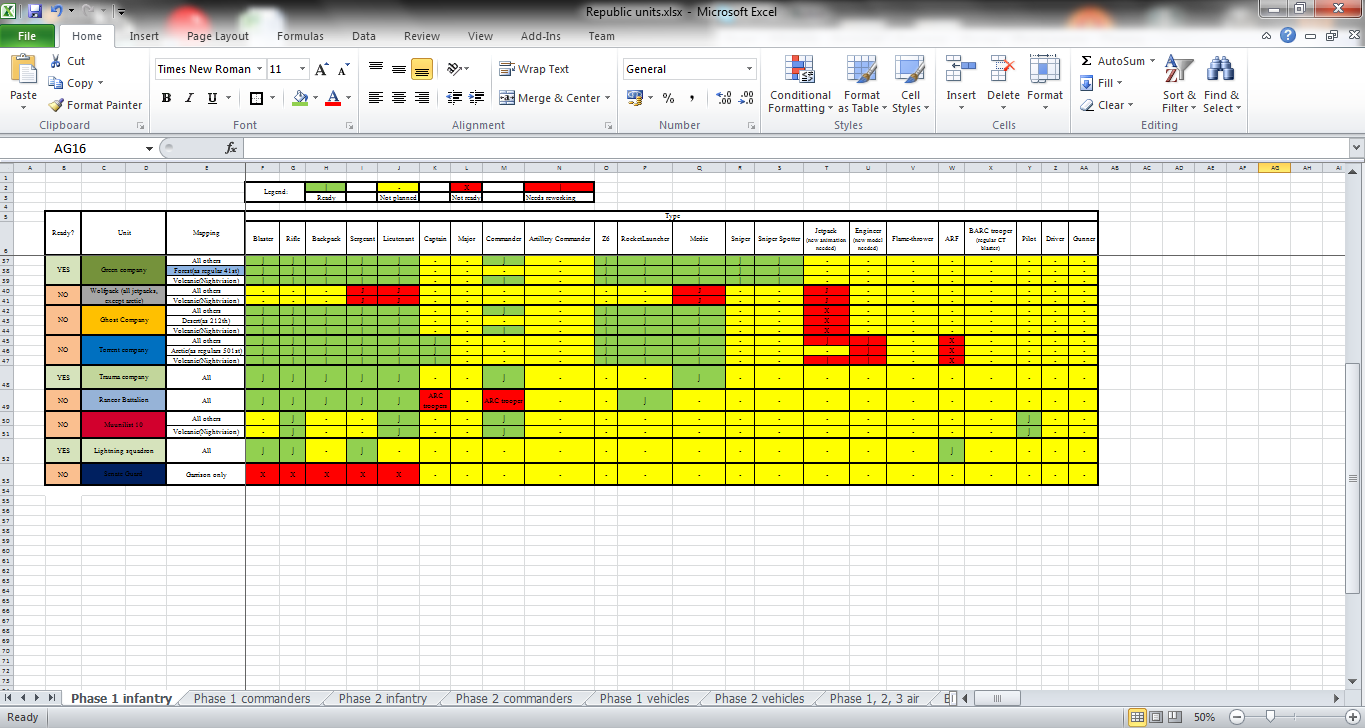Toggle Bold formatting
This screenshot has height=728, width=1365.
[166, 98]
